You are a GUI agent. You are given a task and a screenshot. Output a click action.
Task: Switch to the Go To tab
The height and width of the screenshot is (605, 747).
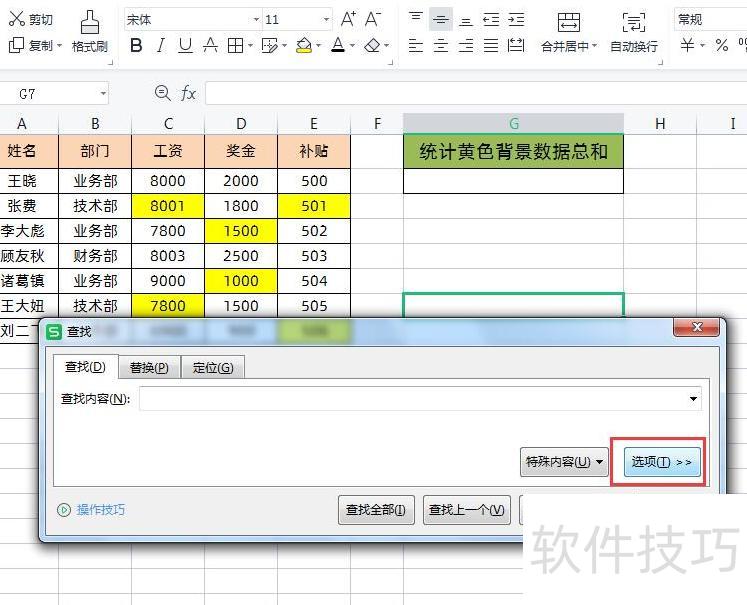pyautogui.click(x=212, y=368)
